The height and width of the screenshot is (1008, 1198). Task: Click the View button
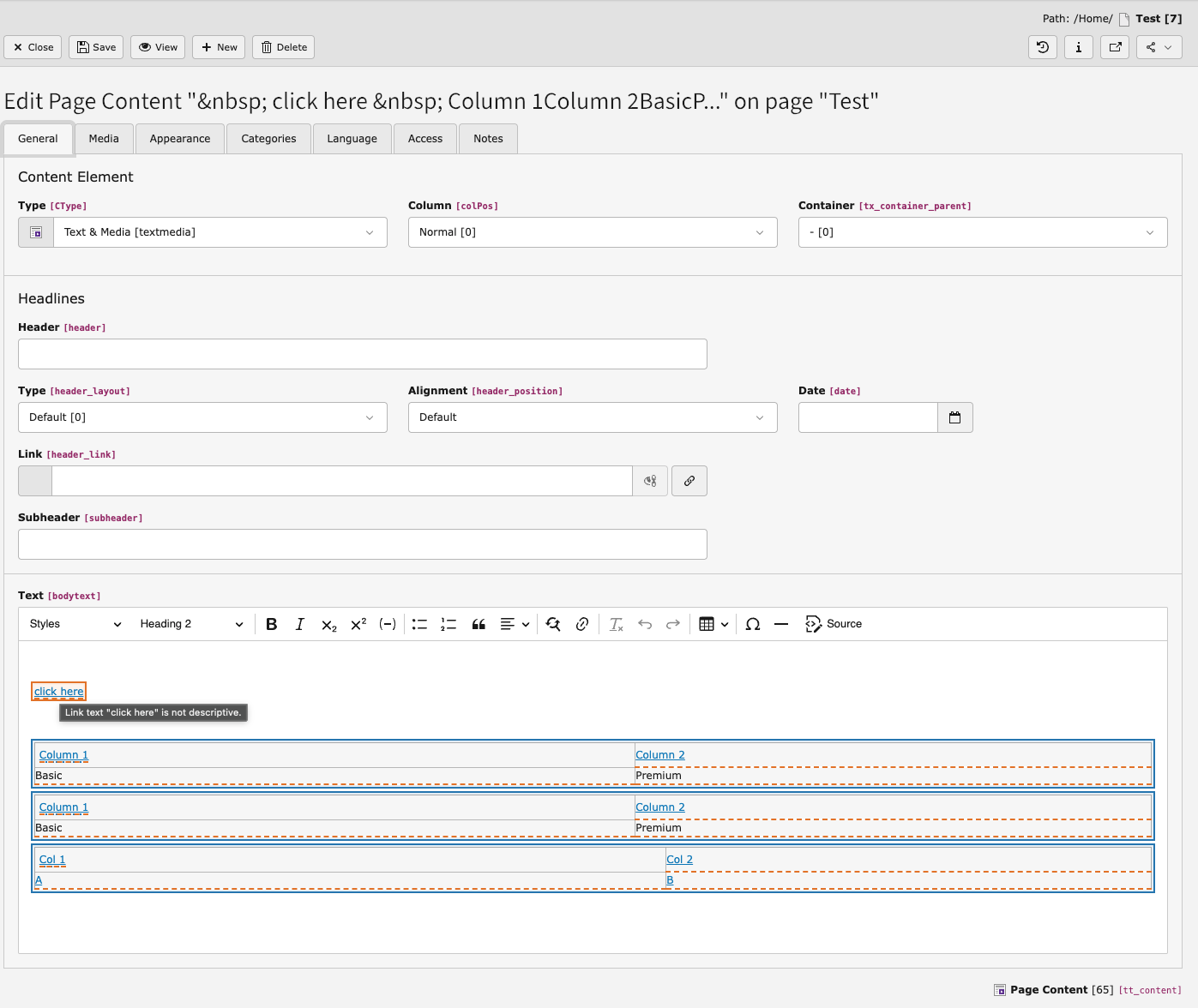(x=158, y=47)
